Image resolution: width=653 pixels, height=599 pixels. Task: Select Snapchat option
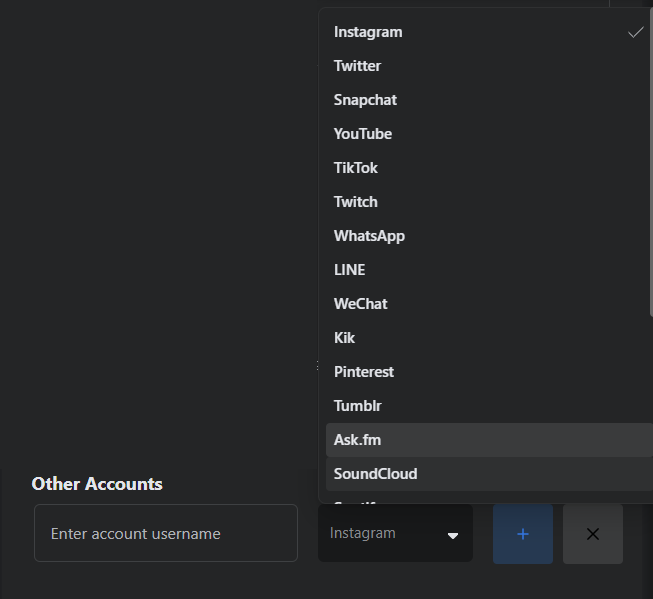pyautogui.click(x=489, y=100)
